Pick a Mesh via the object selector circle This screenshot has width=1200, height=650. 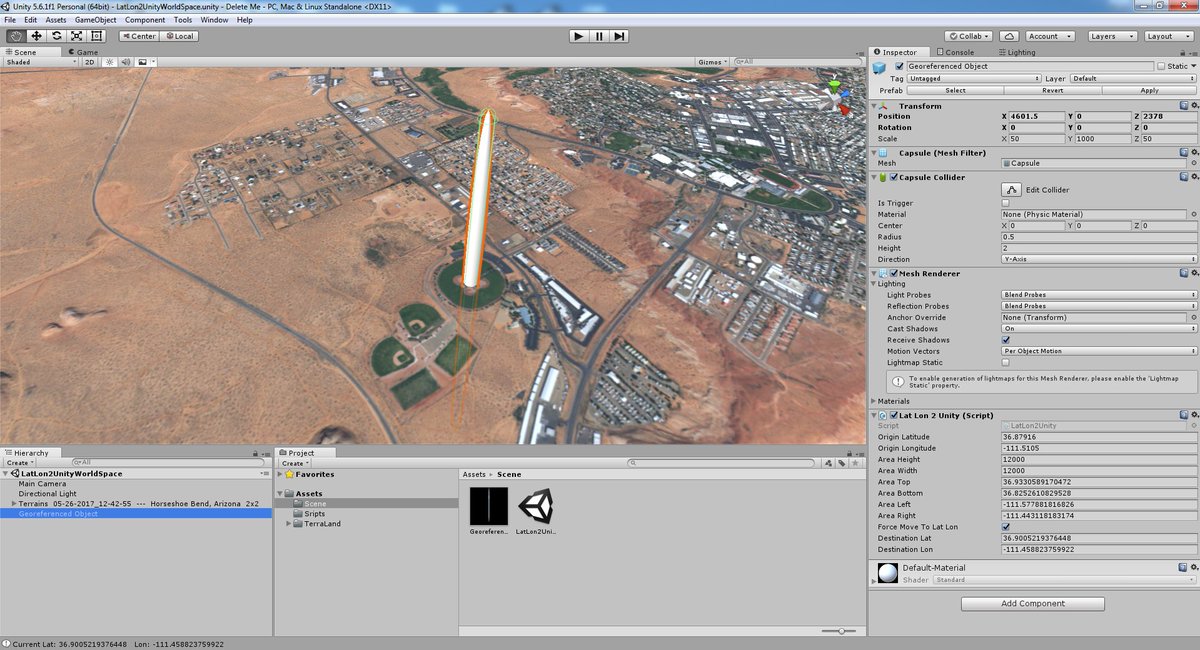pos(1193,163)
